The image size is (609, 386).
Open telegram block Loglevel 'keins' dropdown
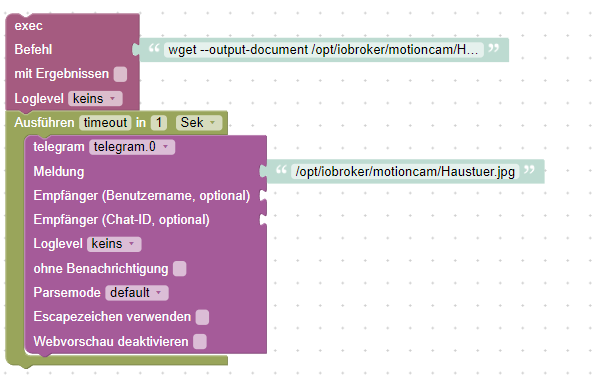(x=114, y=244)
